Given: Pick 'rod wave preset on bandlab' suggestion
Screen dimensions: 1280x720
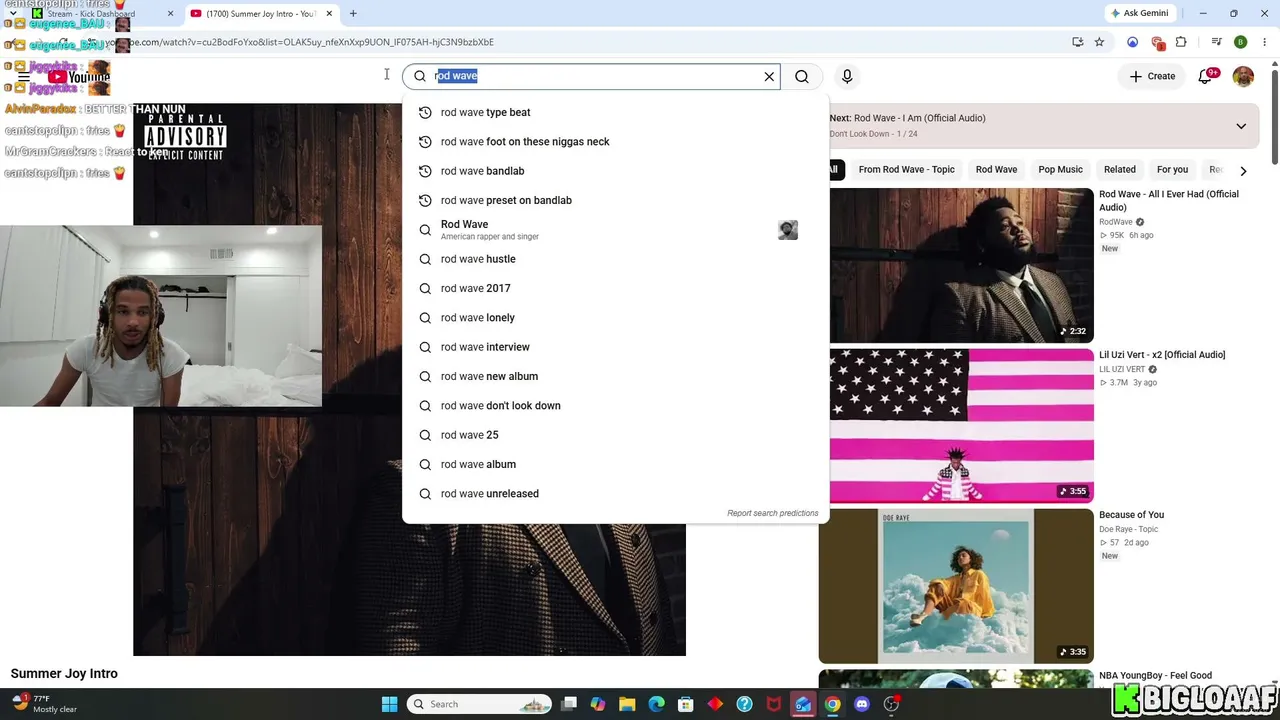Looking at the screenshot, I should pyautogui.click(x=615, y=200).
